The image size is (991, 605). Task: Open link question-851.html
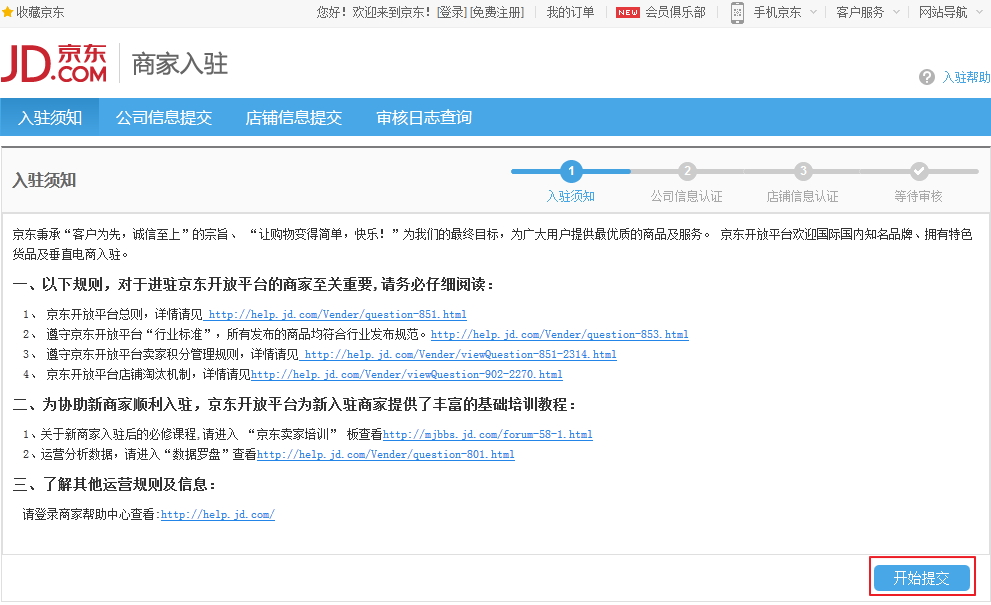337,314
